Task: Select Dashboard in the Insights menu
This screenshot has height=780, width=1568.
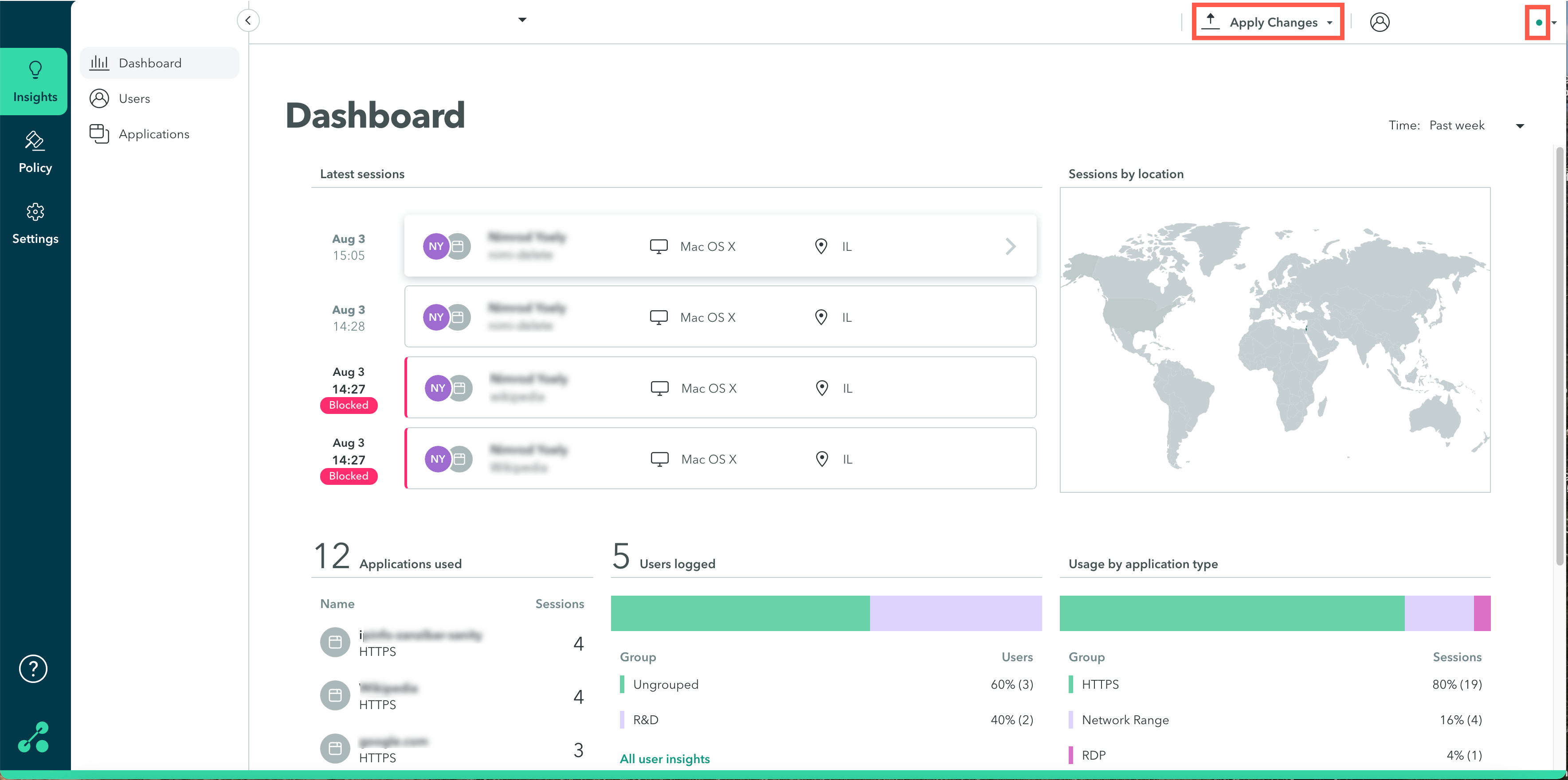Action: [150, 63]
